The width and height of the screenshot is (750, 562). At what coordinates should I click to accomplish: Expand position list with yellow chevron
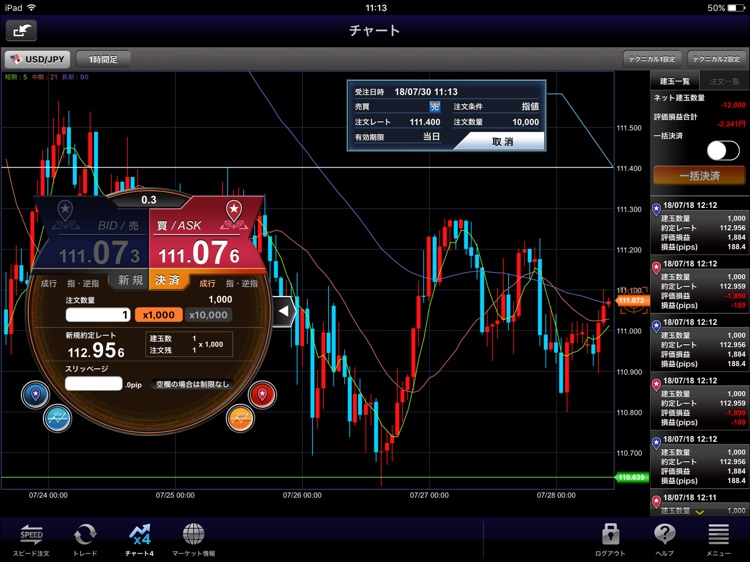[699, 512]
